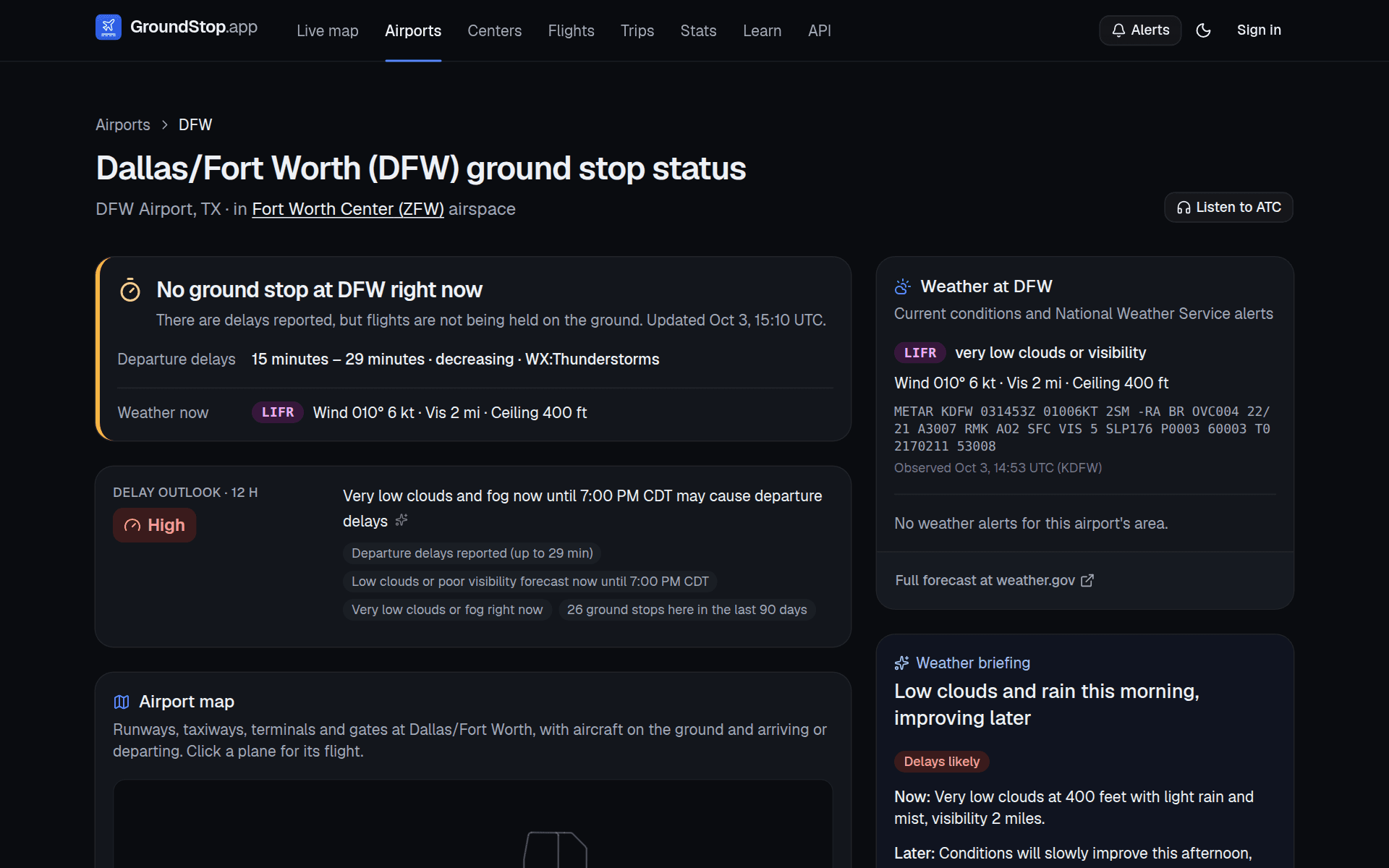The height and width of the screenshot is (868, 1389).
Task: Go to the Centers nav item
Action: [x=495, y=31]
